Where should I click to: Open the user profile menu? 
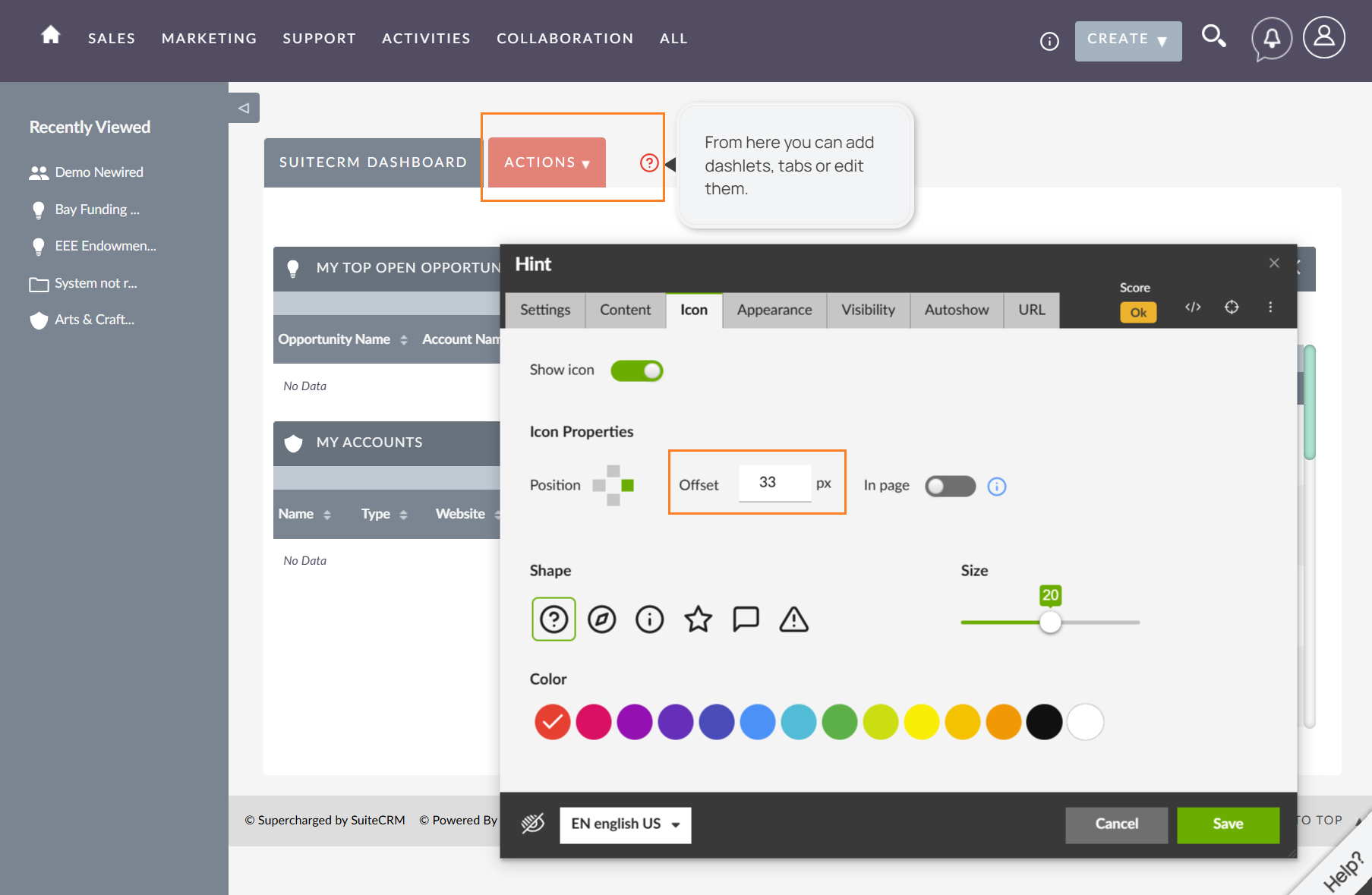1324,37
